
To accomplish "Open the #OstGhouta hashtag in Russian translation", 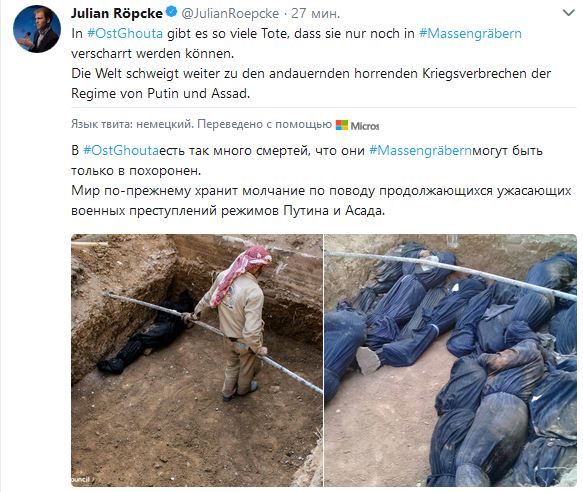I will coord(121,151).
